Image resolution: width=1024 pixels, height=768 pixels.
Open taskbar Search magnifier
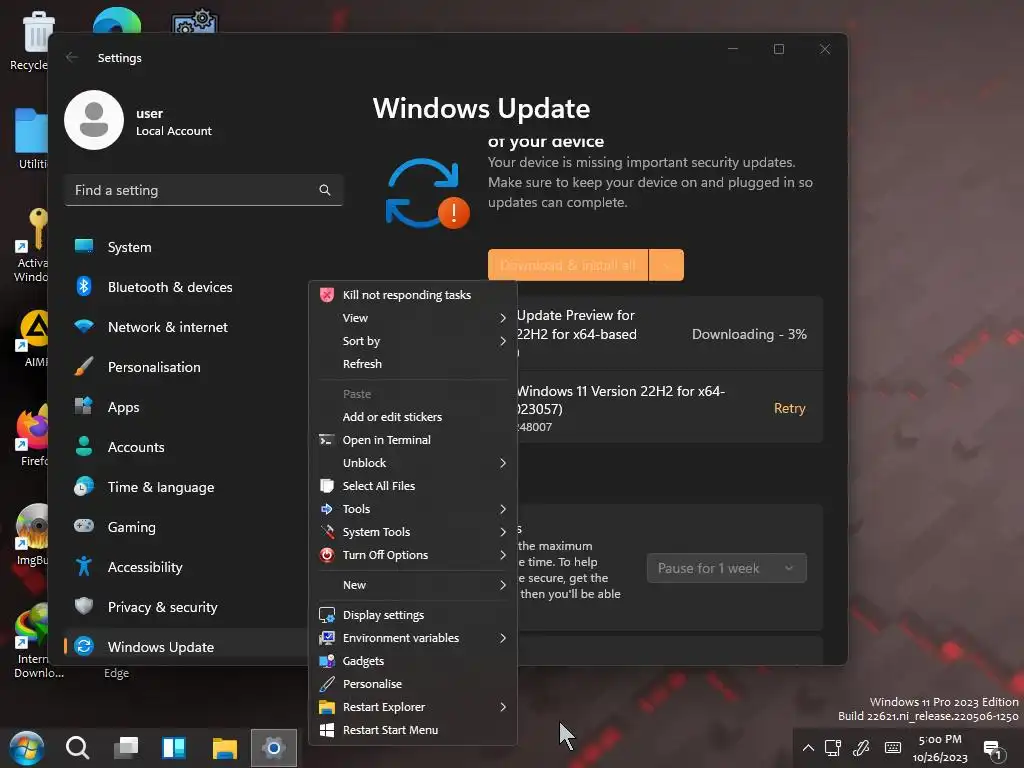[78, 748]
